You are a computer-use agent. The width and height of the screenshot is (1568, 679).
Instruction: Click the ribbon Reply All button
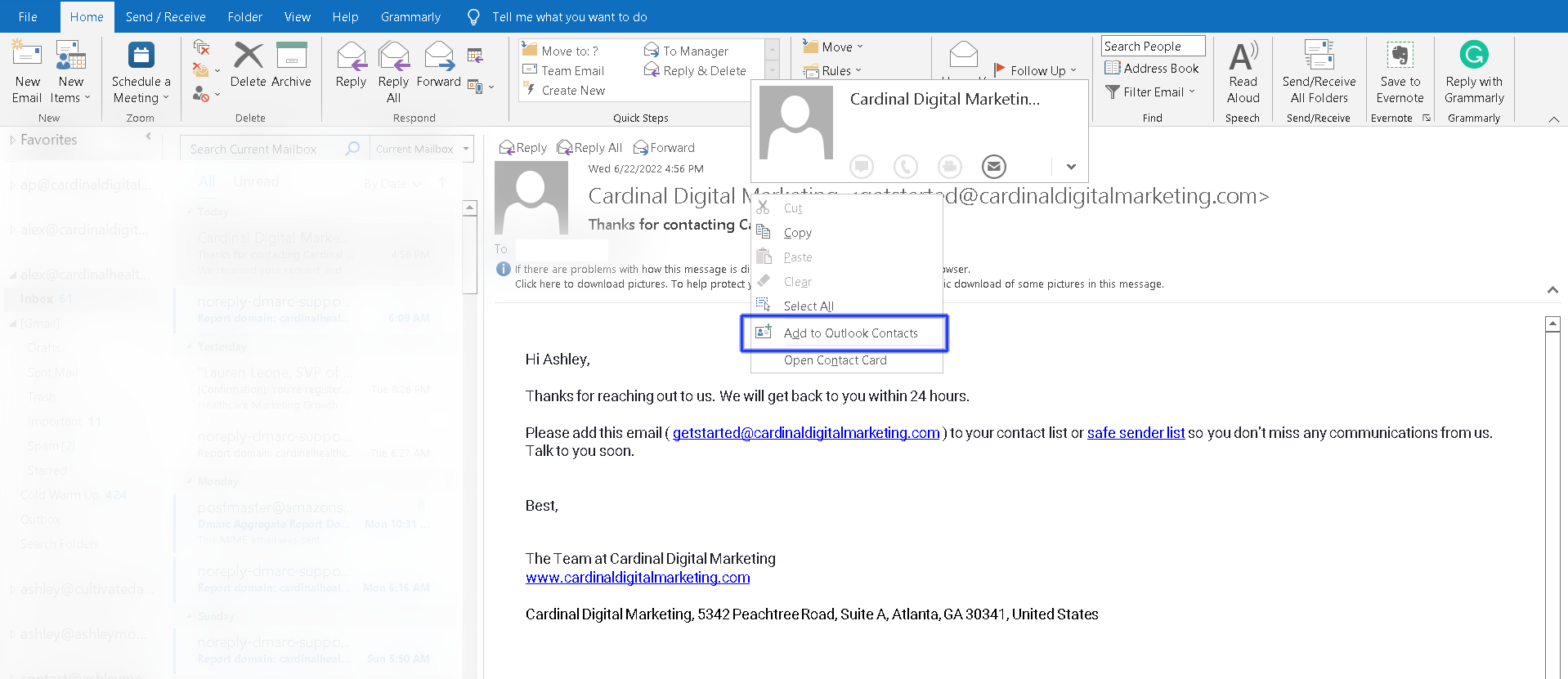(x=393, y=72)
